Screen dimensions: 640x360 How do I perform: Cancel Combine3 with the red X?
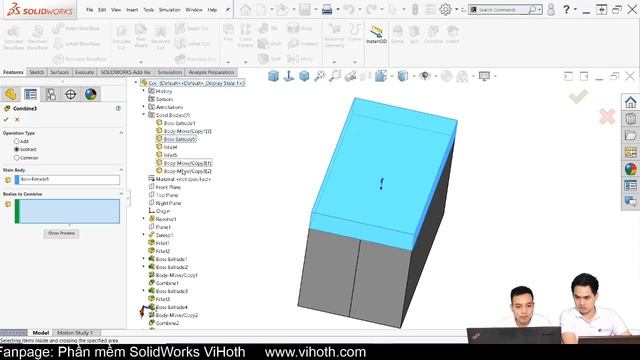tap(17, 120)
